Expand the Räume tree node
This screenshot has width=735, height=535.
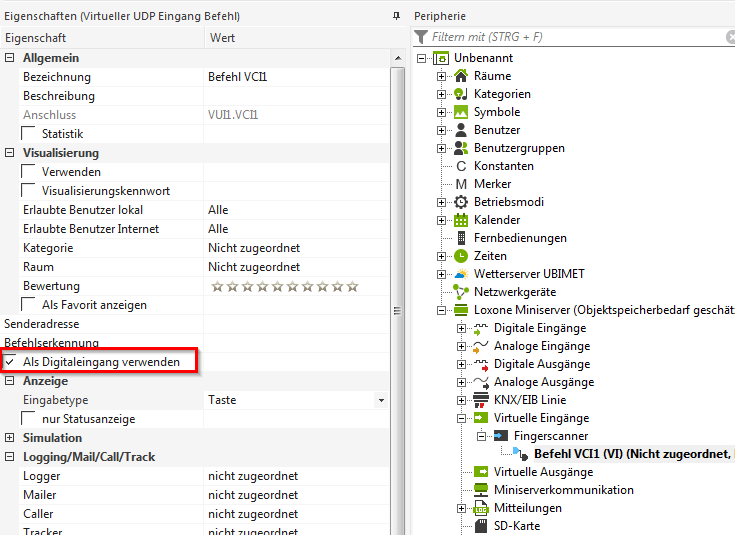(x=442, y=76)
